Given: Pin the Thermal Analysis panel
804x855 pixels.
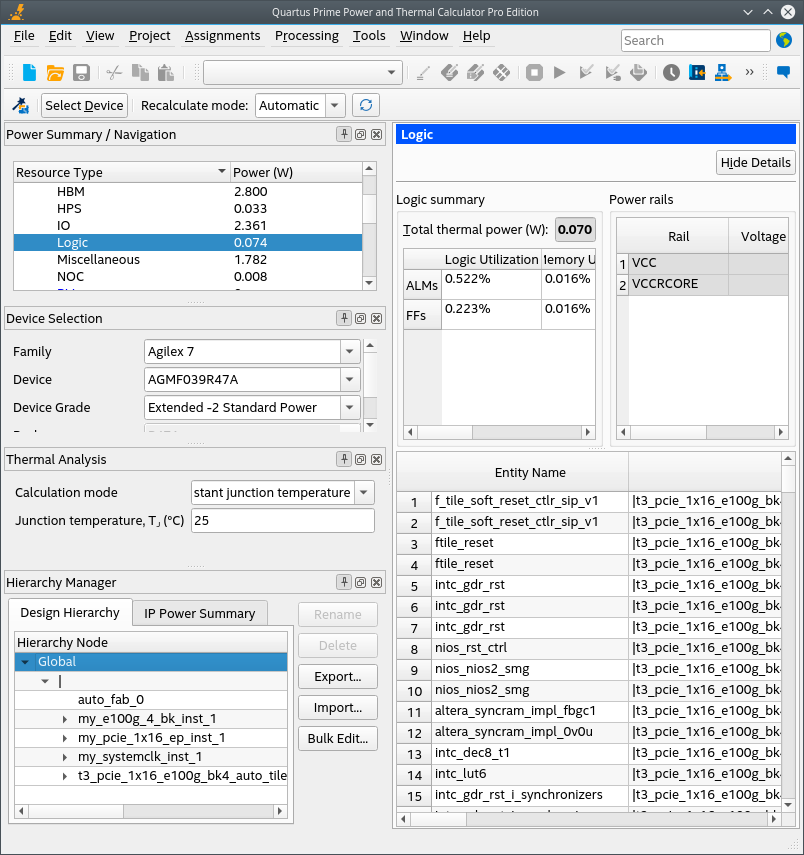Looking at the screenshot, I should 344,460.
